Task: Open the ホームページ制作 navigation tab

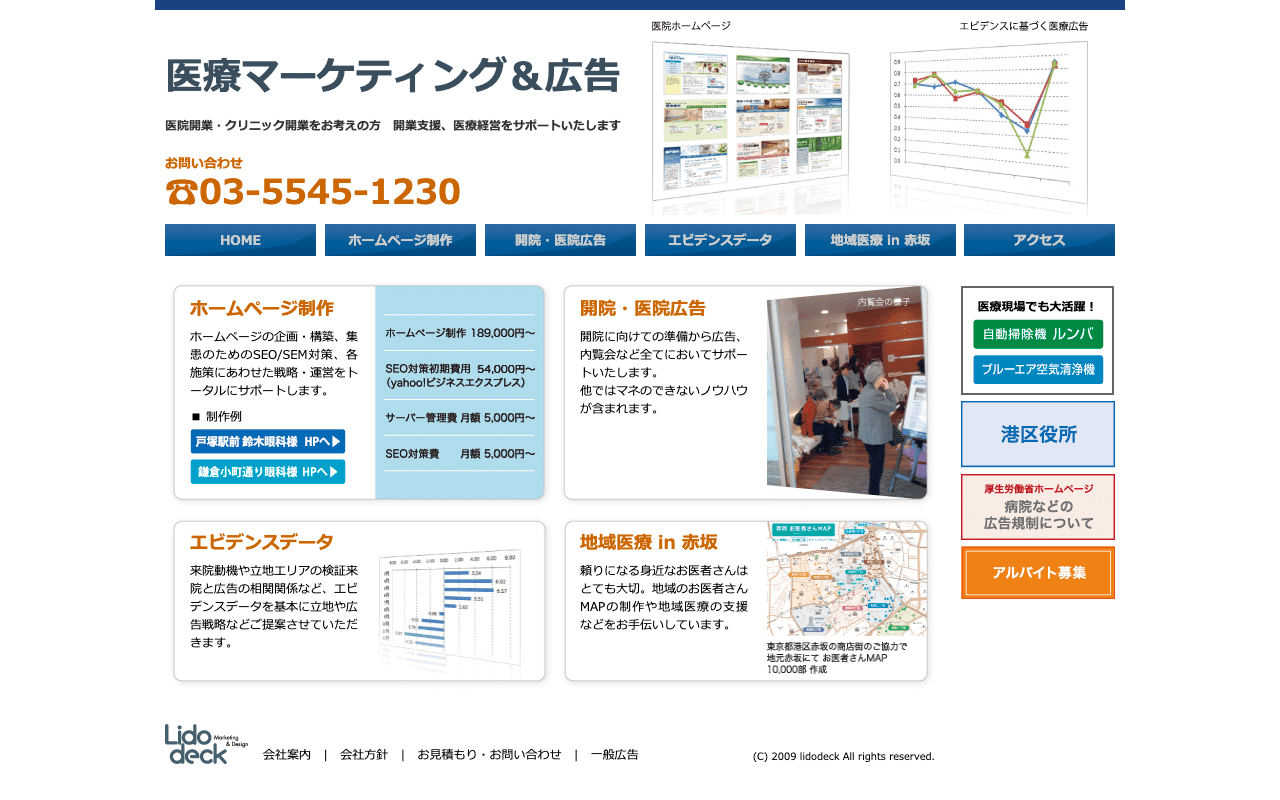Action: pyautogui.click(x=400, y=240)
